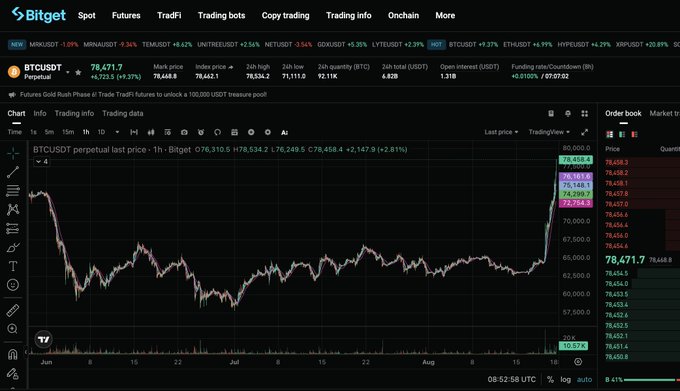Open the long position forecasting tool
680x391 pixels.
click(x=13, y=228)
